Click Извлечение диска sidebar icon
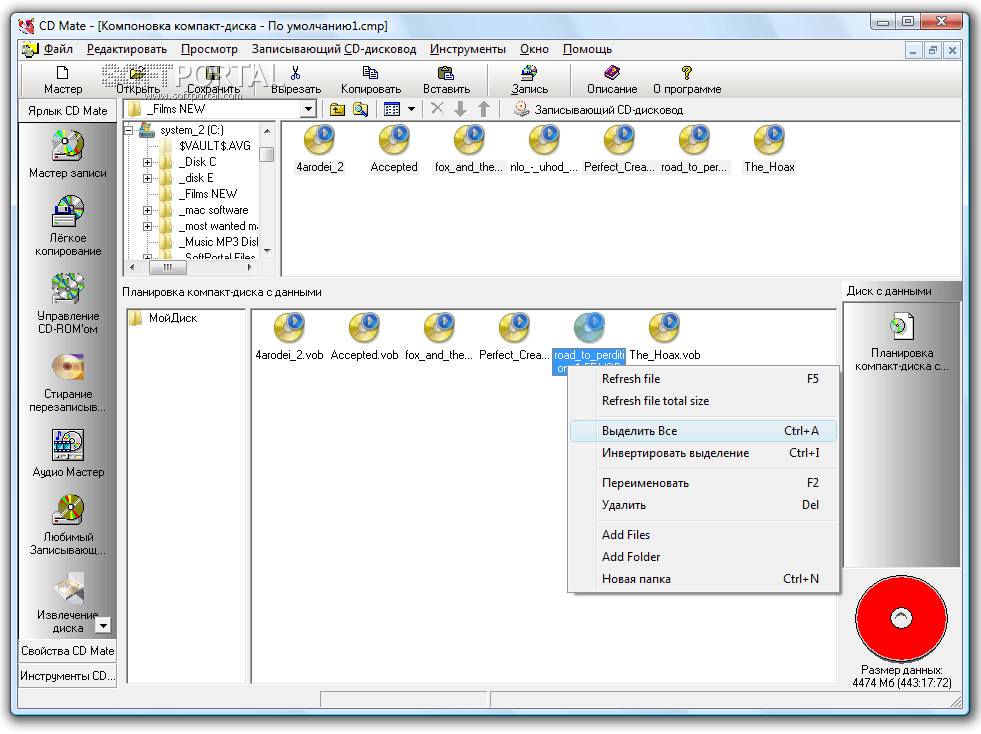 [68, 588]
